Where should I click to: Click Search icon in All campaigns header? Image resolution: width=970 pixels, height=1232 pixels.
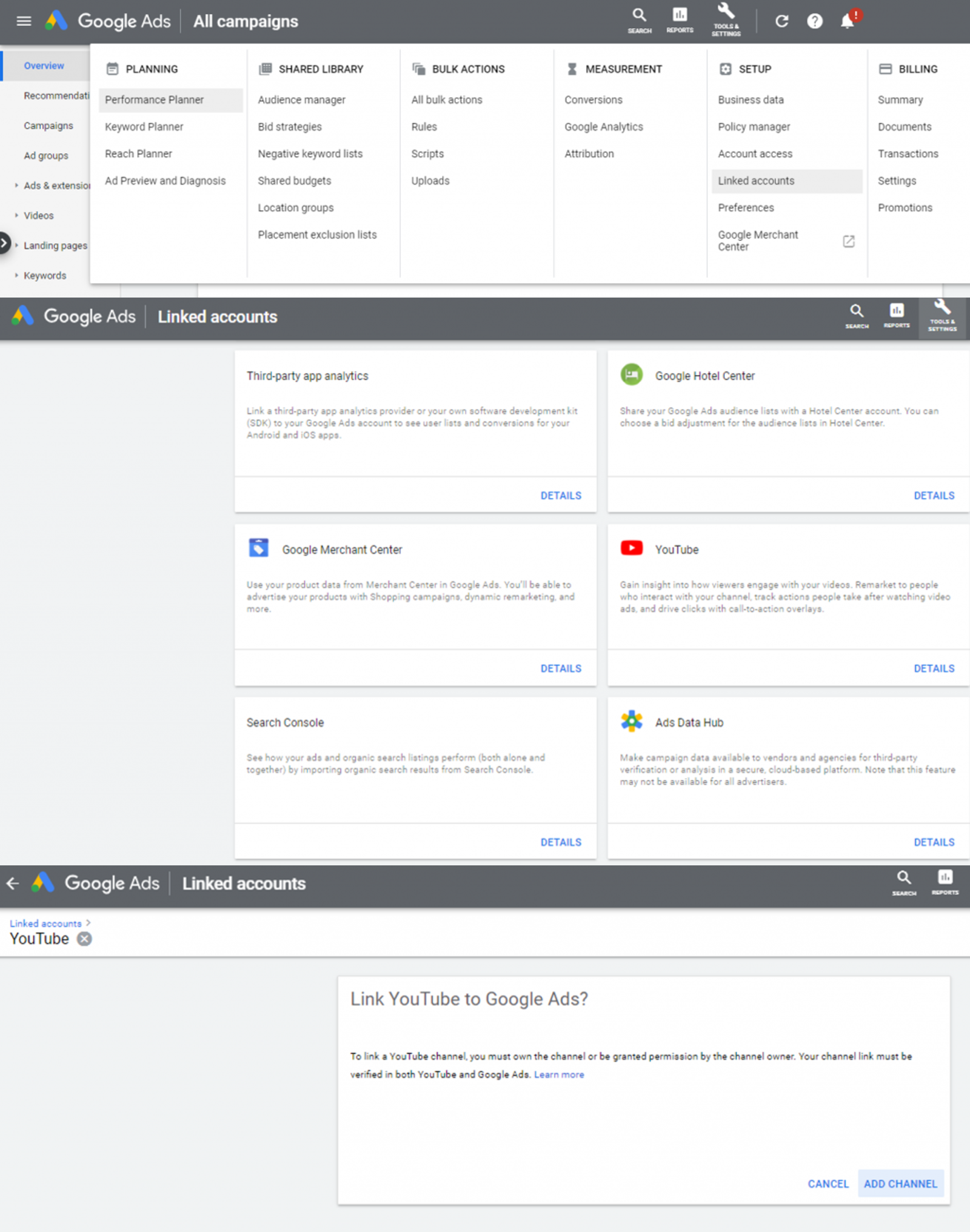click(639, 20)
